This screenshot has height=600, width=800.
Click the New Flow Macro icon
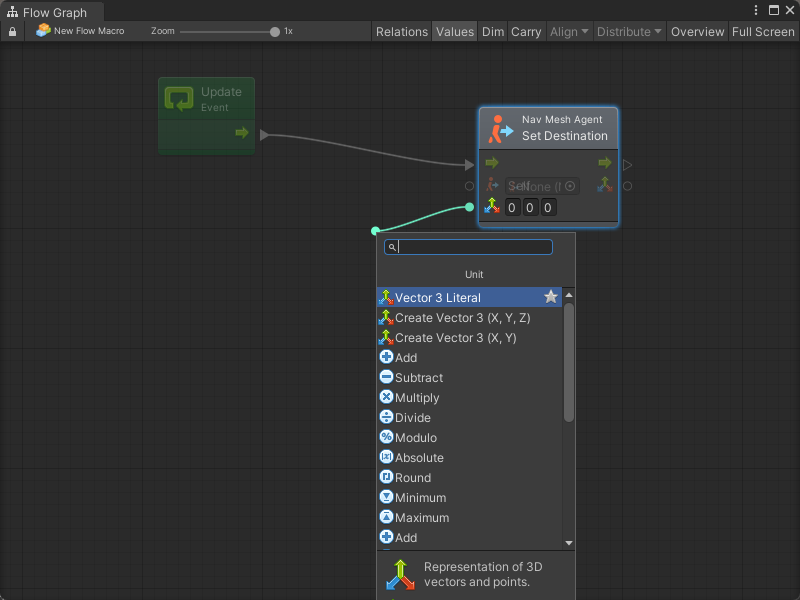(43, 31)
